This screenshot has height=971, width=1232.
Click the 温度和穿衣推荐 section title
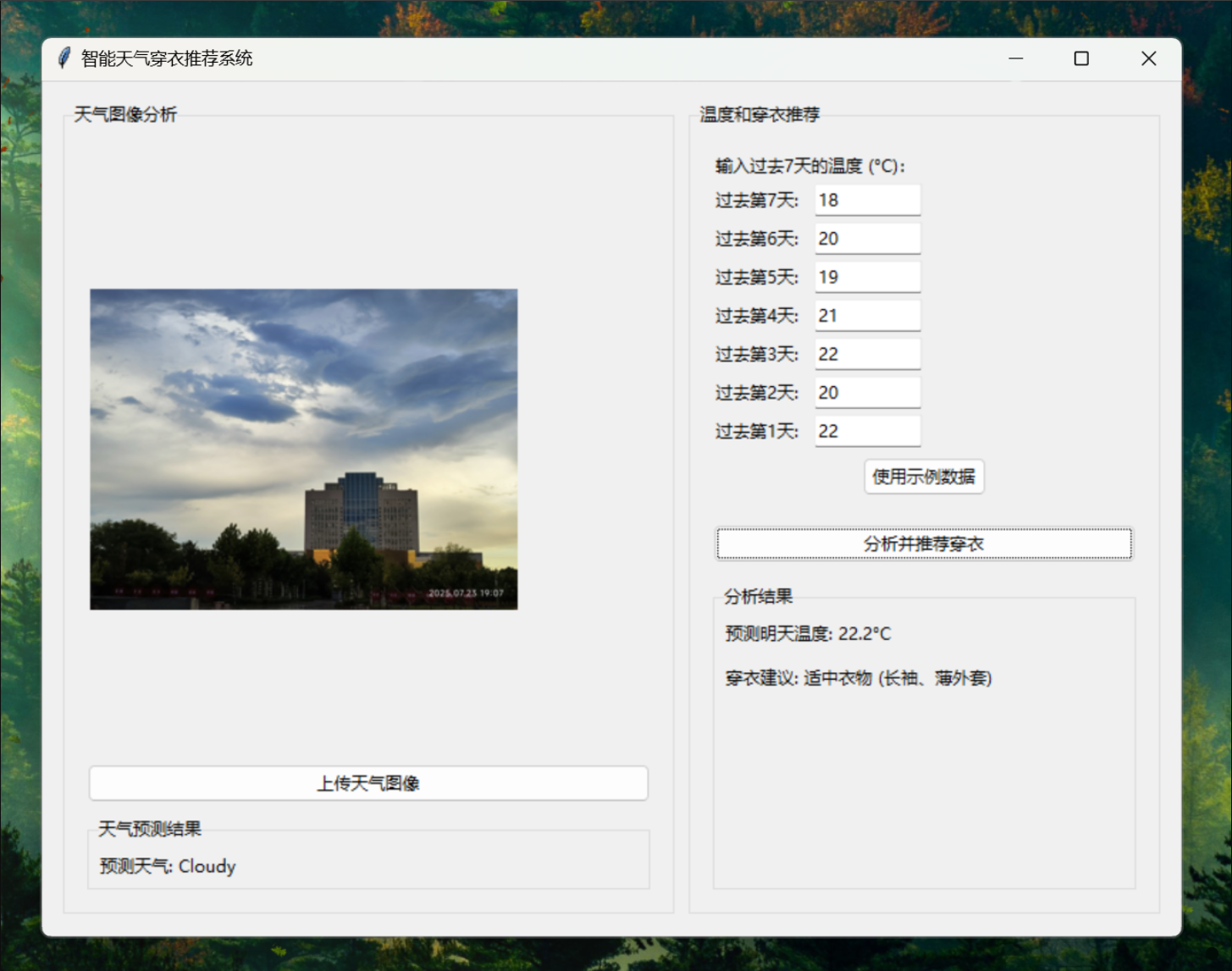(759, 114)
